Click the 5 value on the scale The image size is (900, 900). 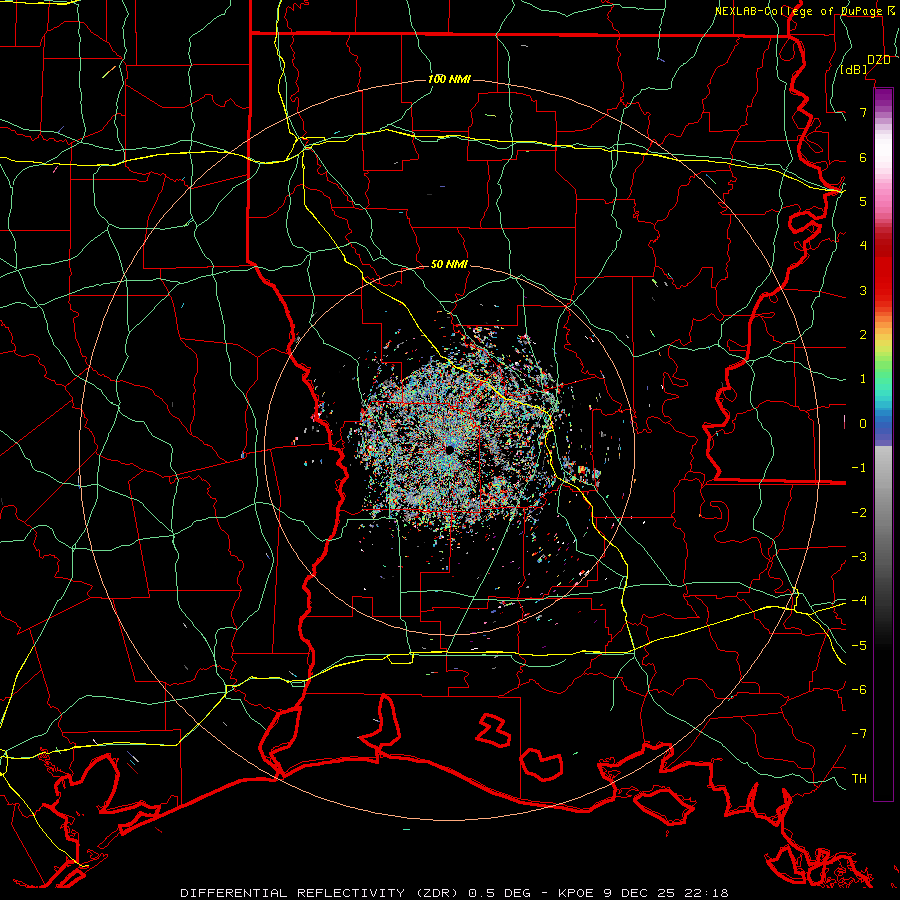click(863, 201)
